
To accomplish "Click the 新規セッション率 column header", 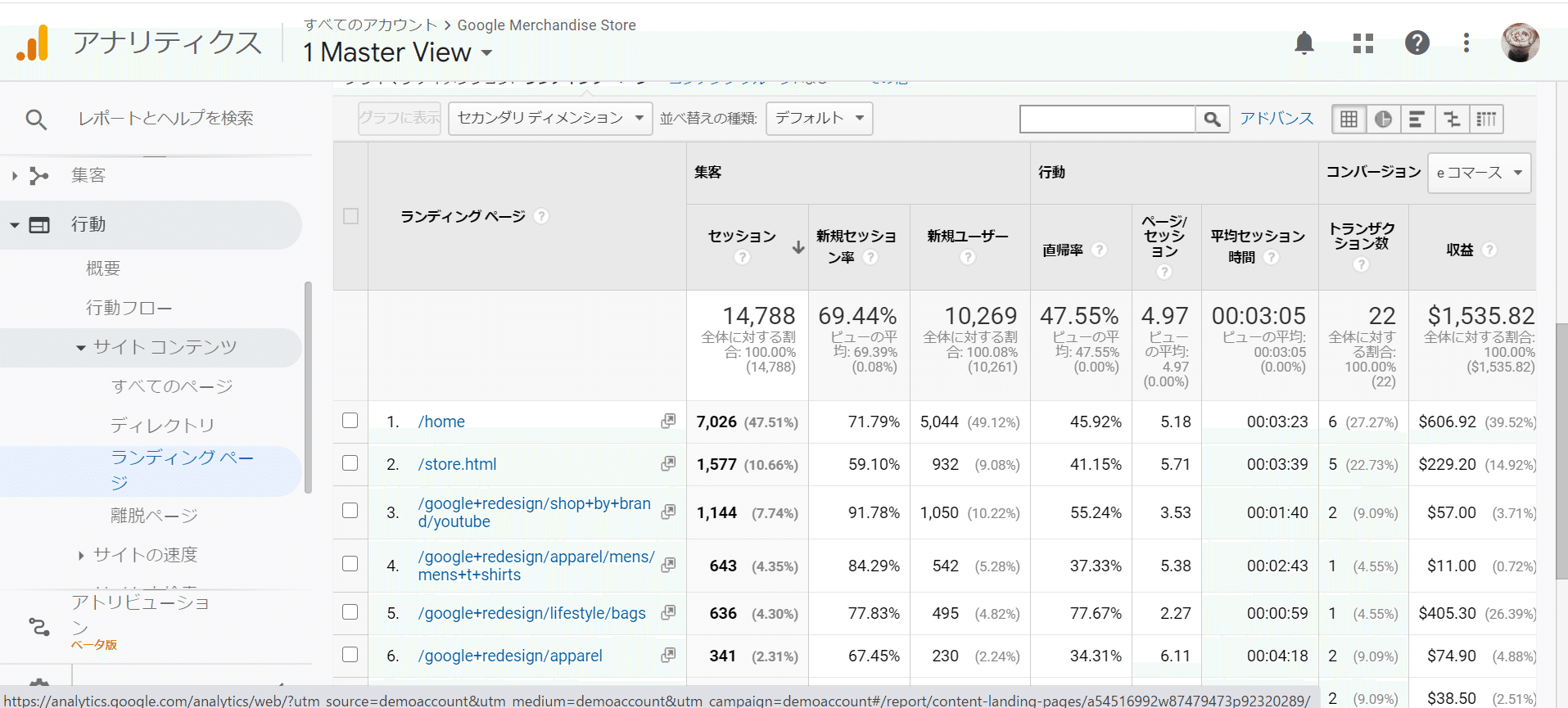I will pos(856,246).
